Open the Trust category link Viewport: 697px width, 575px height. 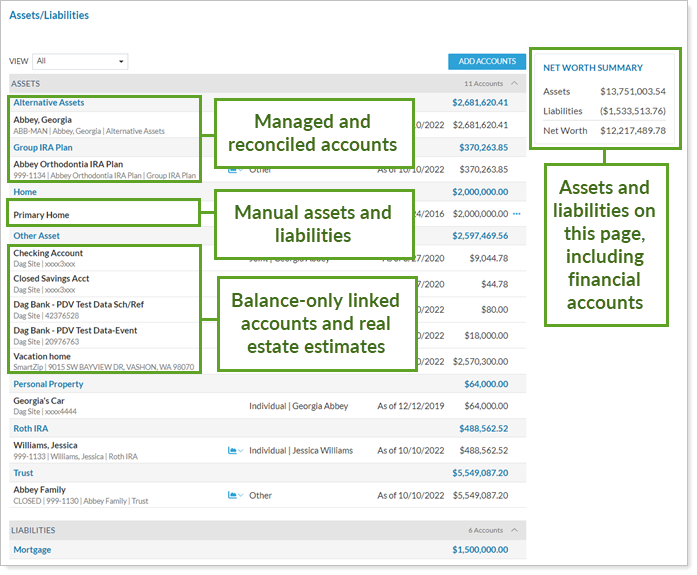point(23,472)
